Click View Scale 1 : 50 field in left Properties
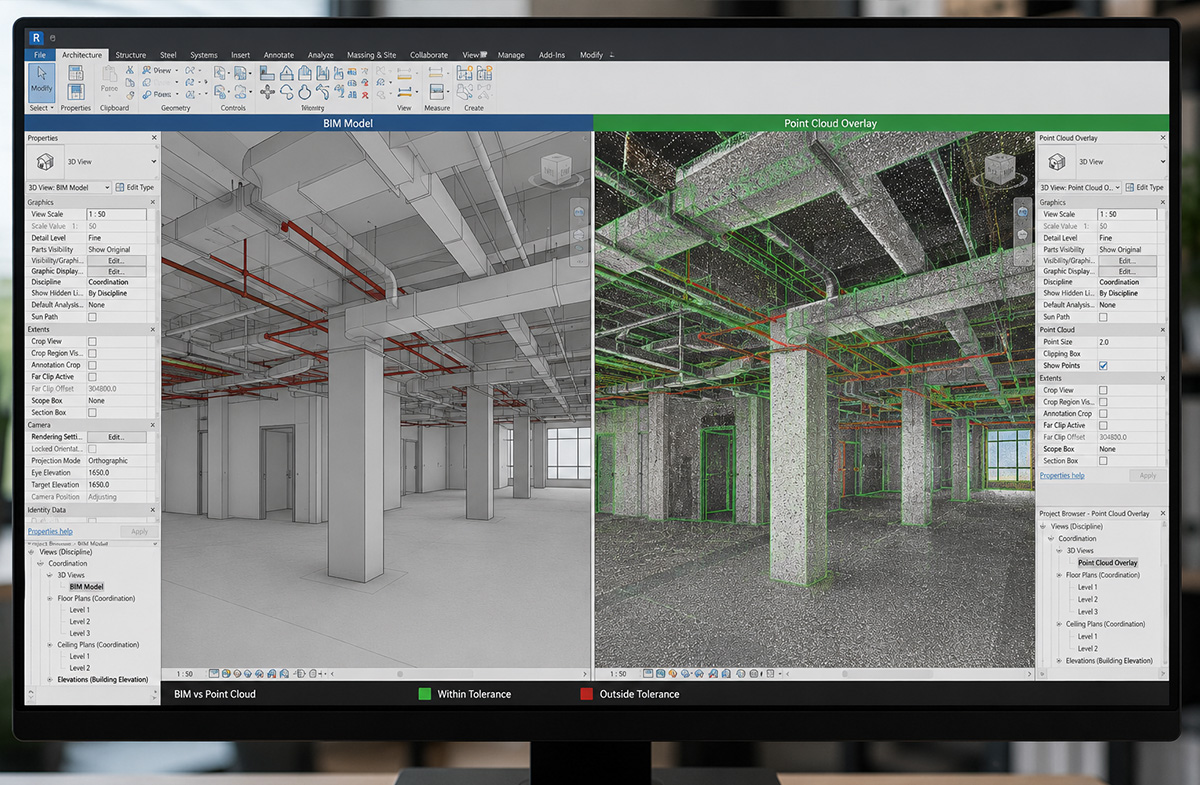This screenshot has height=785, width=1200. (x=116, y=214)
